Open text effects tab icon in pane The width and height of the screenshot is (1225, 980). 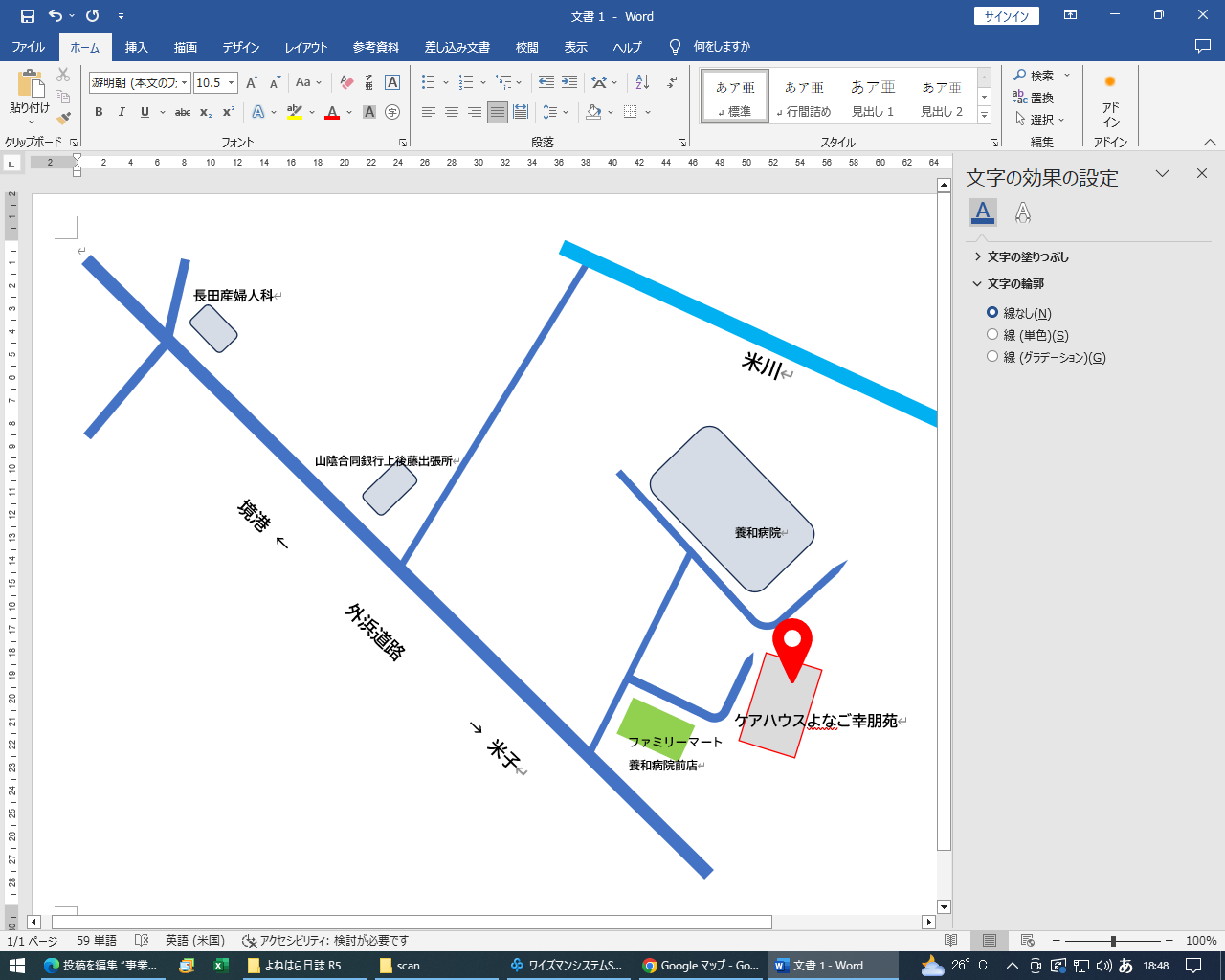click(1023, 212)
